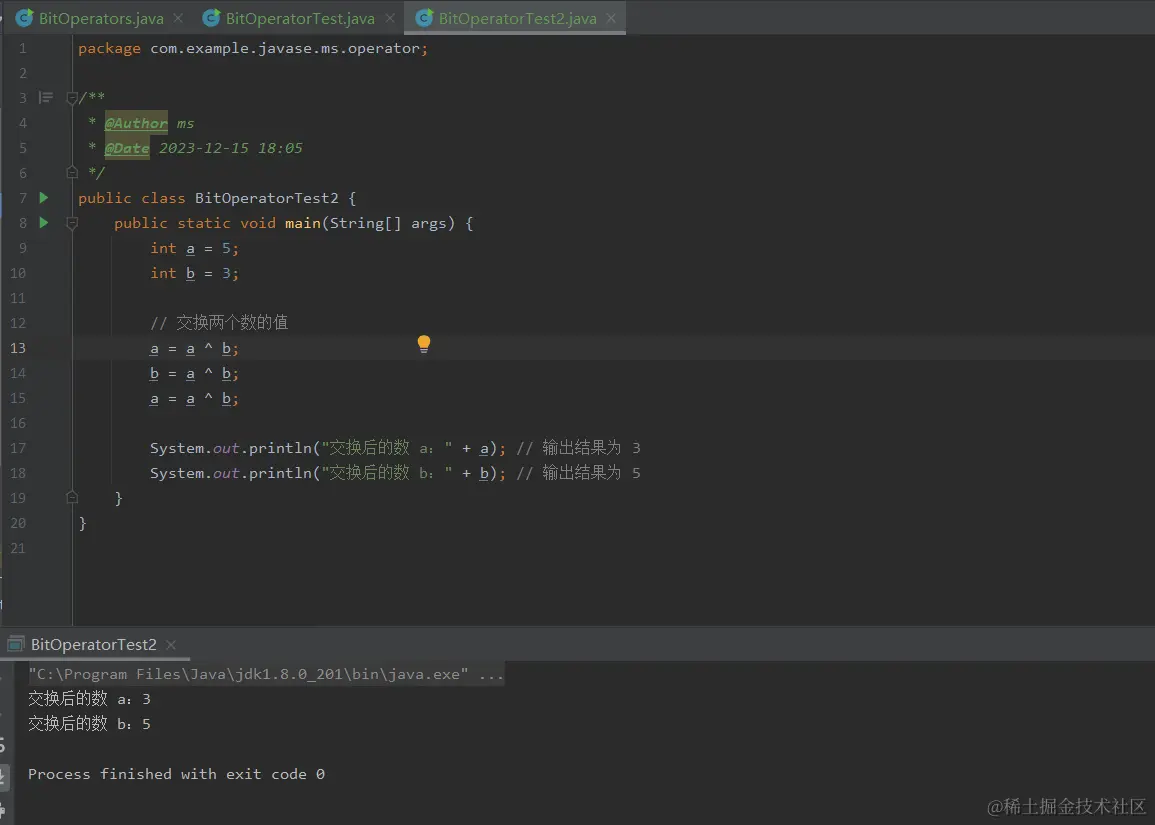This screenshot has width=1155, height=825.
Task: Click the BitOperatorTest2.java class file icon
Action: [424, 18]
